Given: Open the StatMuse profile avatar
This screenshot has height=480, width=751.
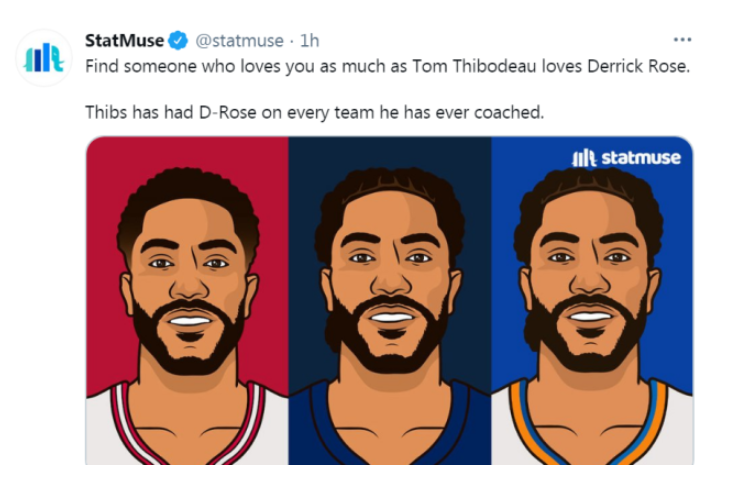Looking at the screenshot, I should 44,58.
